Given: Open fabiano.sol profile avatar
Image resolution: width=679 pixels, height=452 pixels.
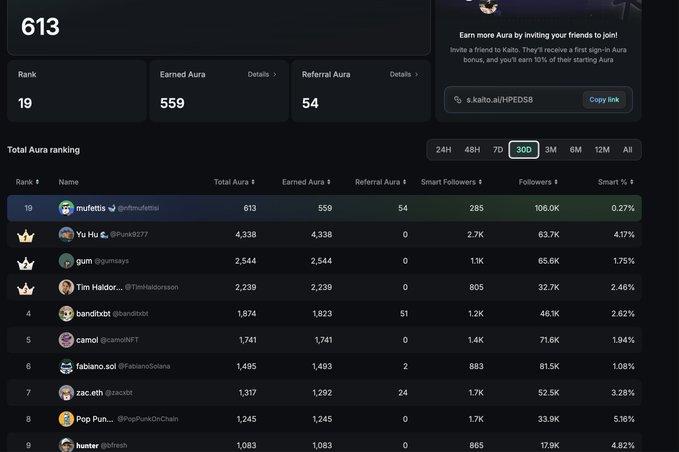Looking at the screenshot, I should (x=66, y=367).
